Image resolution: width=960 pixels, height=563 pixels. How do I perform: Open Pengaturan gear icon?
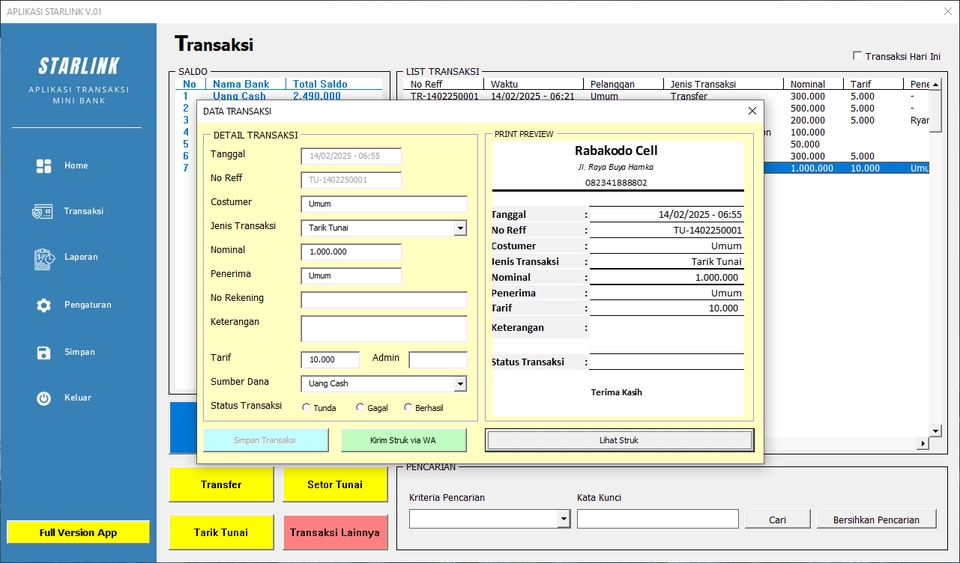43,305
